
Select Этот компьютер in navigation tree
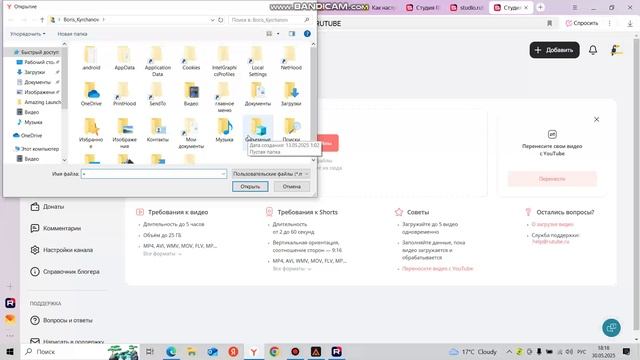[x=37, y=149]
